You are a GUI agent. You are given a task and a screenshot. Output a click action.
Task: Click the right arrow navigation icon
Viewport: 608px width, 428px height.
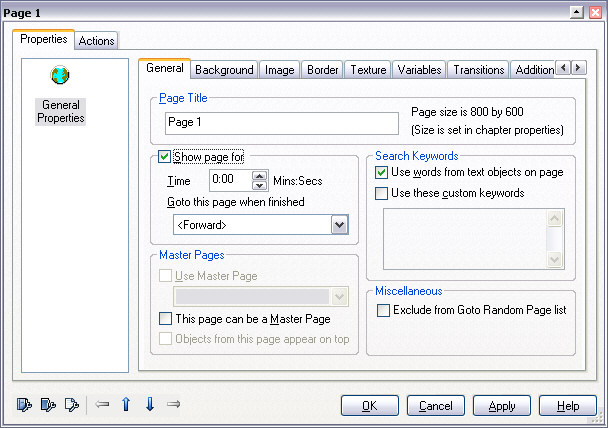pos(173,404)
